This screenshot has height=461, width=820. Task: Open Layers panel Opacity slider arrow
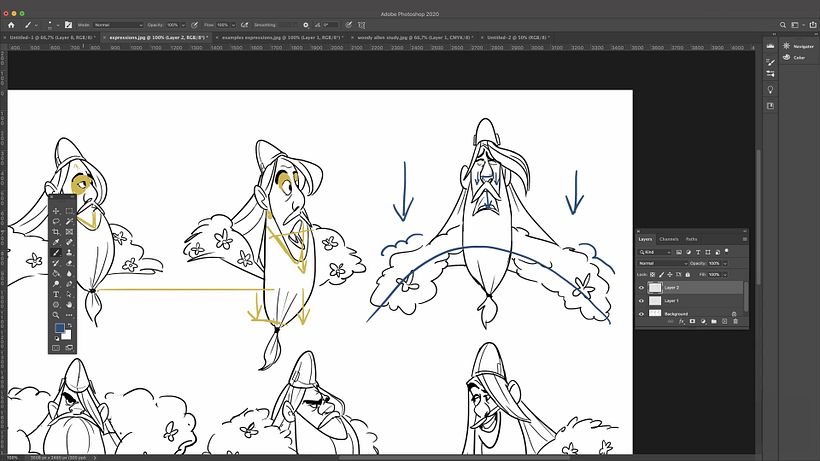(x=725, y=263)
